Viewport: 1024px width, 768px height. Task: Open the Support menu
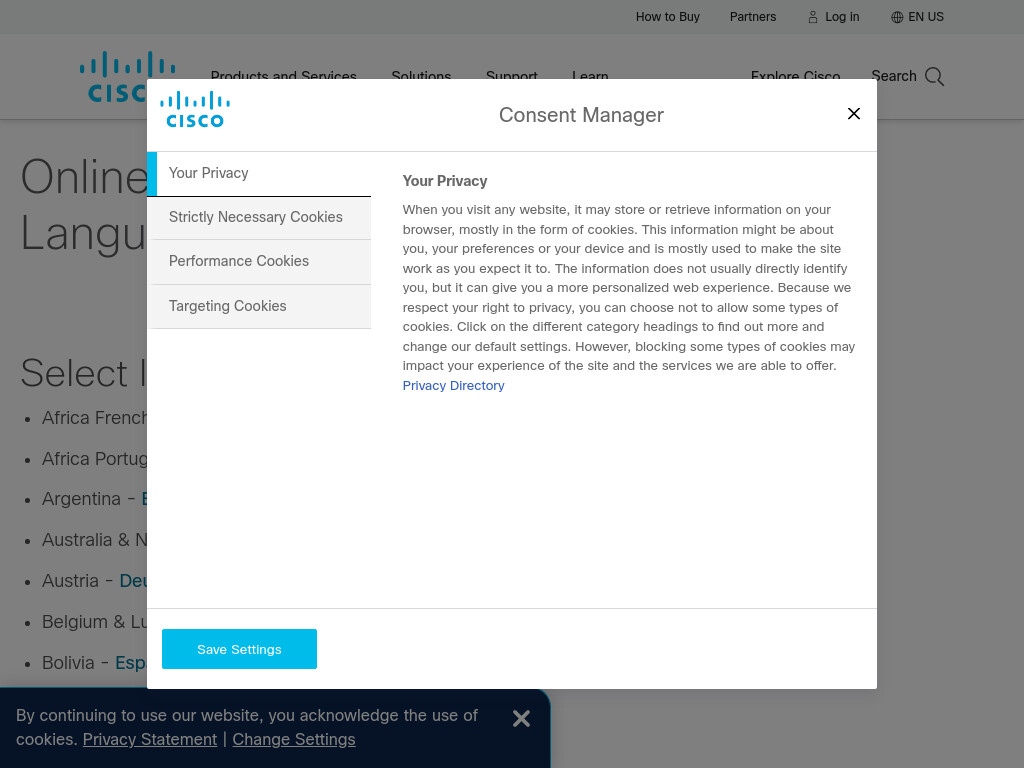tap(511, 74)
